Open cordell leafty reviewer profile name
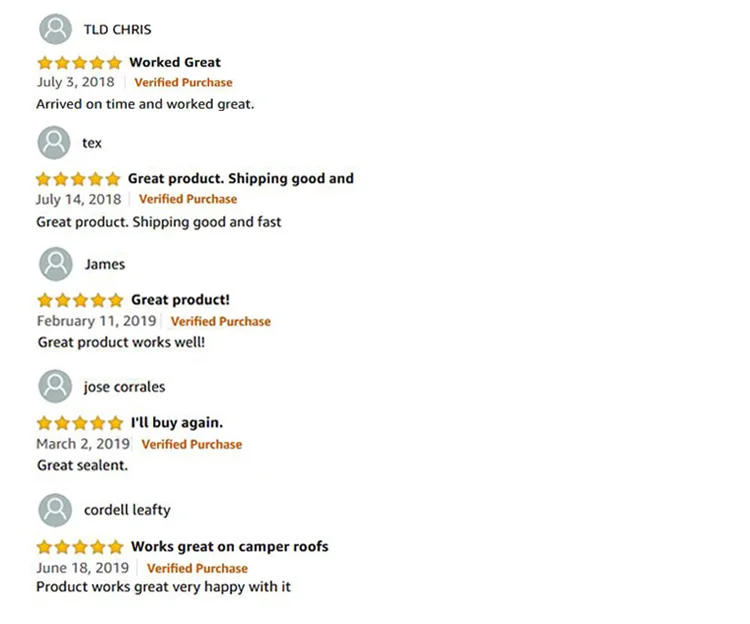This screenshot has height=624, width=750. 127,510
